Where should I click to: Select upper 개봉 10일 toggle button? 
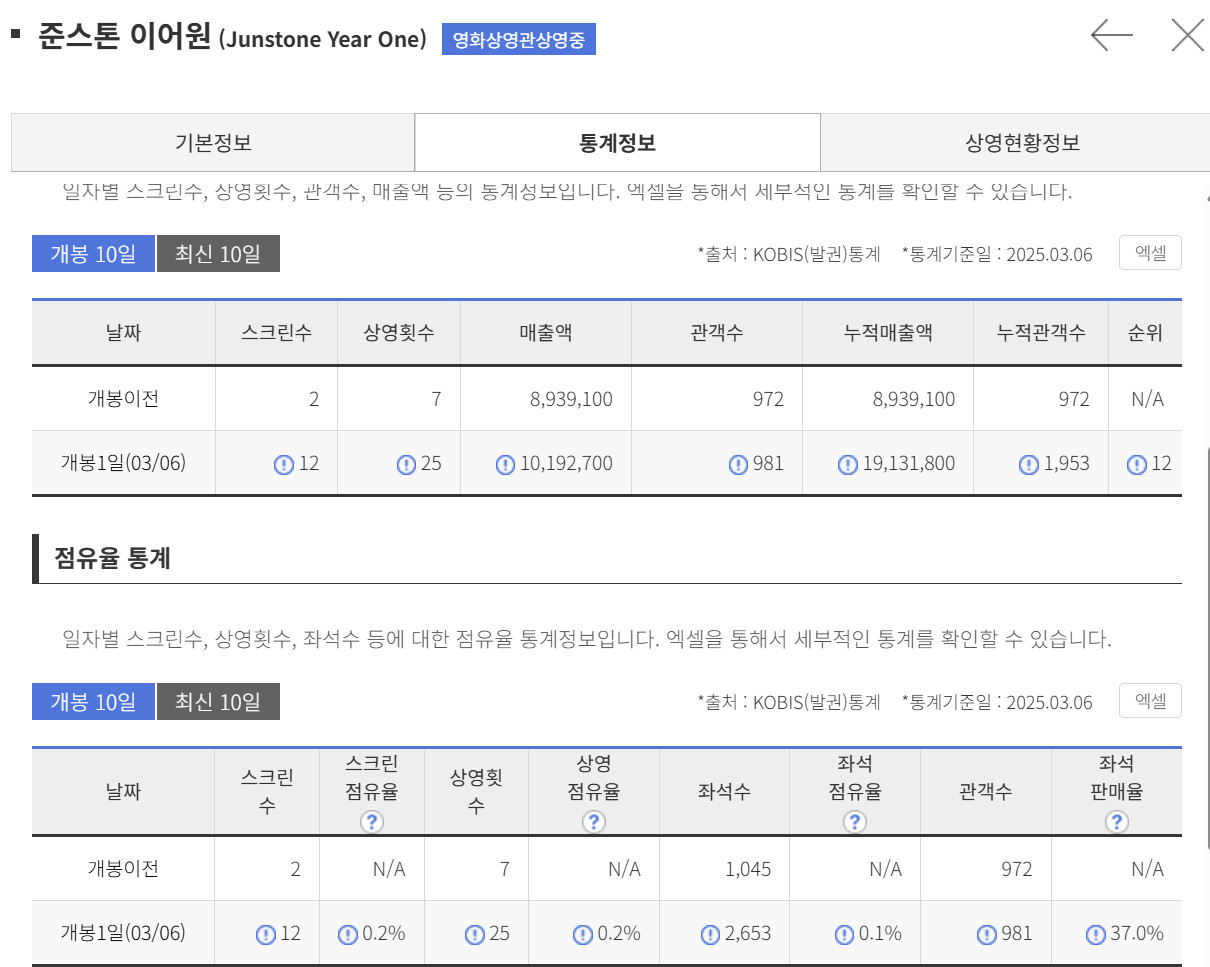coord(93,254)
